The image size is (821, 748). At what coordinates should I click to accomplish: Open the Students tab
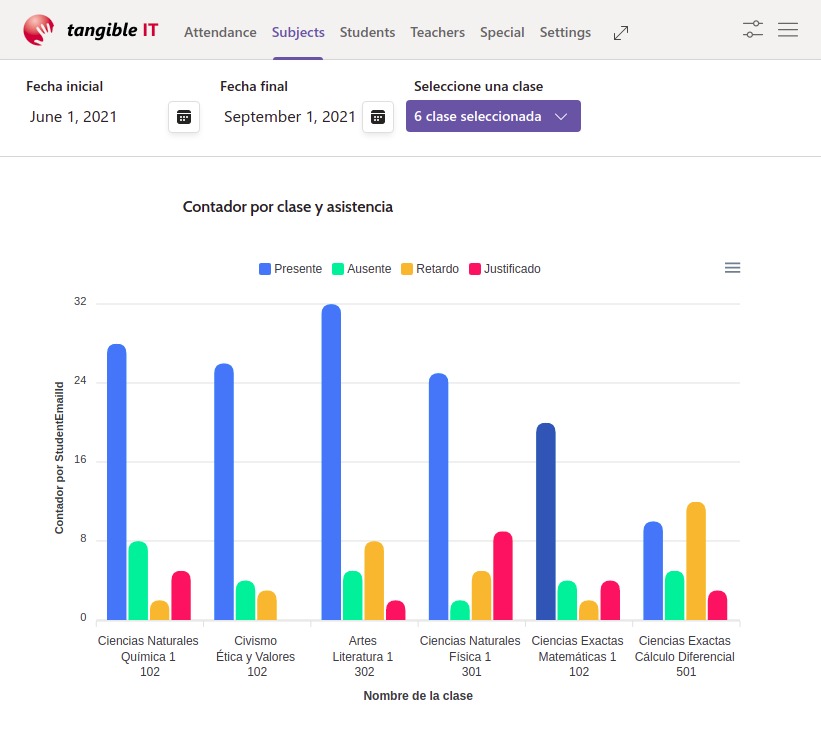367,32
